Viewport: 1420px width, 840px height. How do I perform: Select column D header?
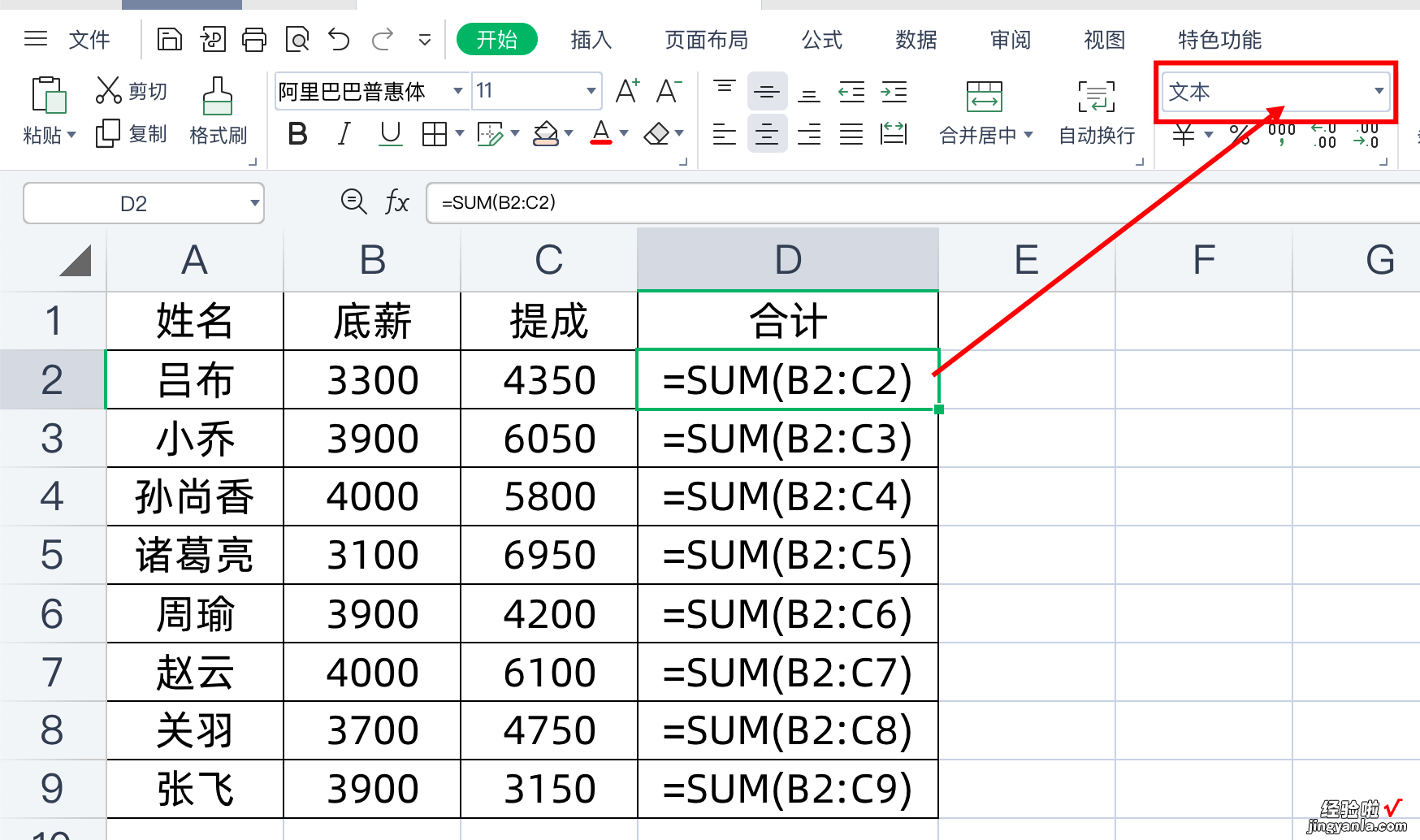coord(788,260)
